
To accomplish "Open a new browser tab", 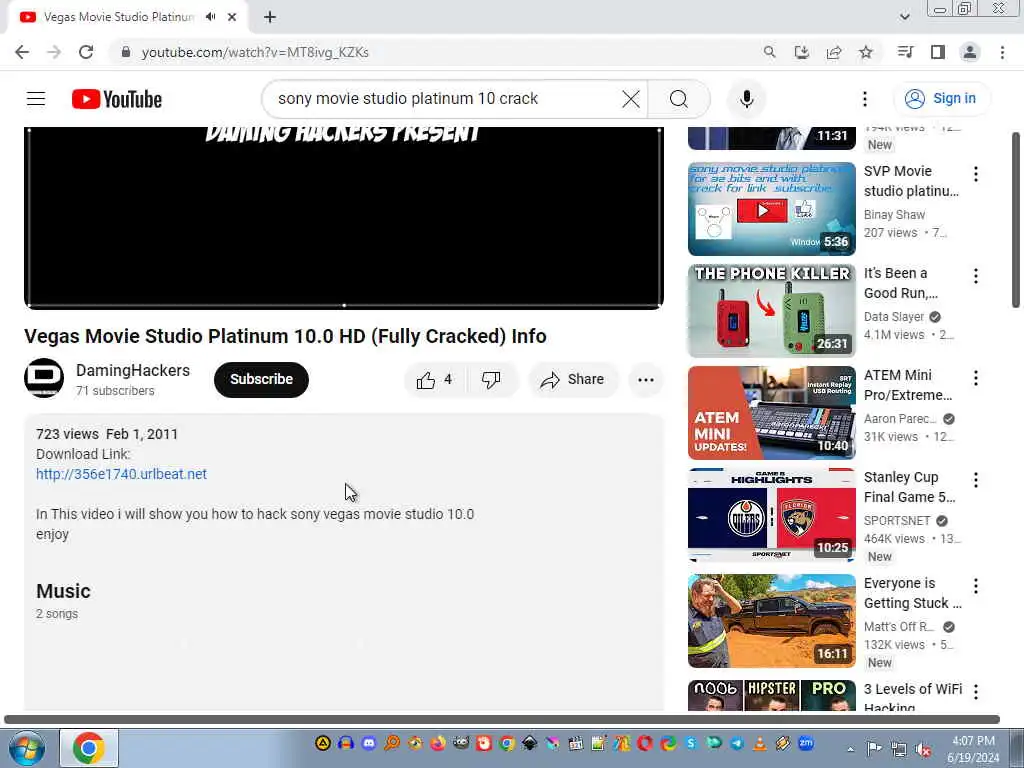I will [270, 17].
